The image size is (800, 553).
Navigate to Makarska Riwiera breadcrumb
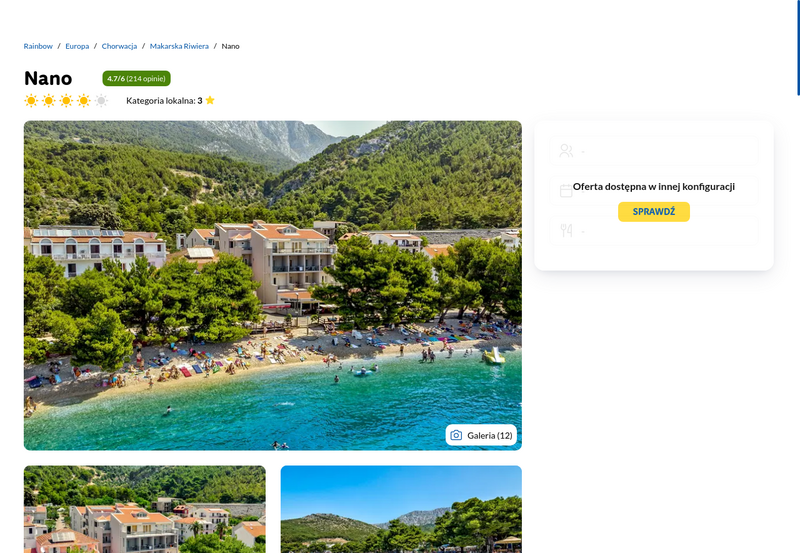click(x=179, y=46)
